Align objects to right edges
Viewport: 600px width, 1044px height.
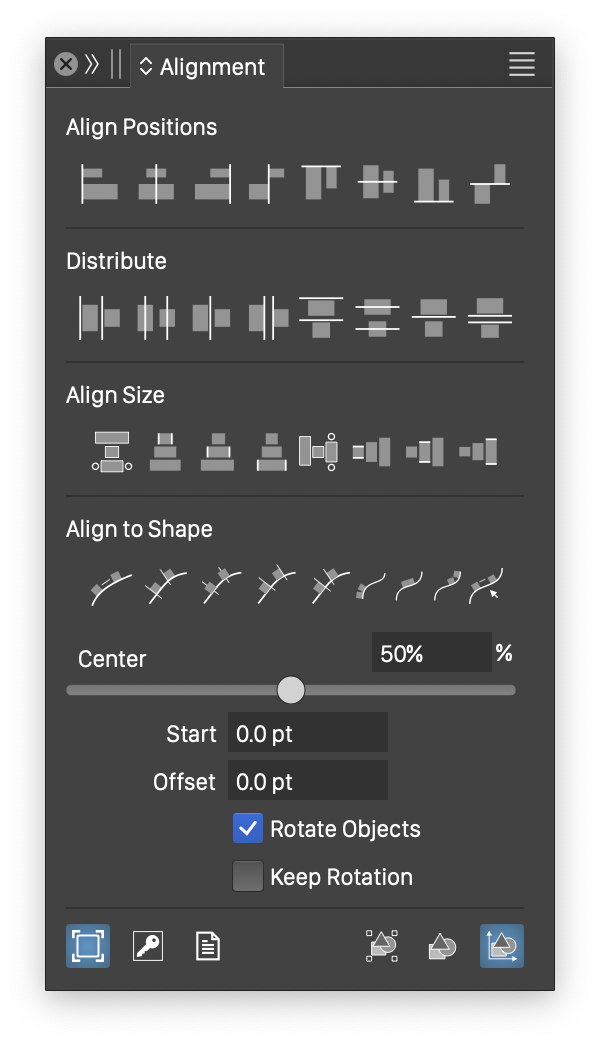[x=212, y=184]
